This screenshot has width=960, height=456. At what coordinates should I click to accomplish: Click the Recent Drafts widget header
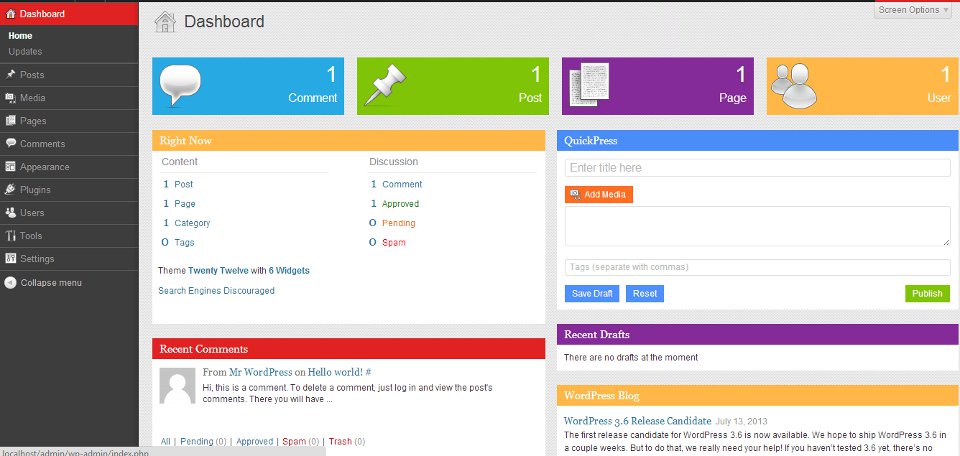pyautogui.click(x=757, y=335)
